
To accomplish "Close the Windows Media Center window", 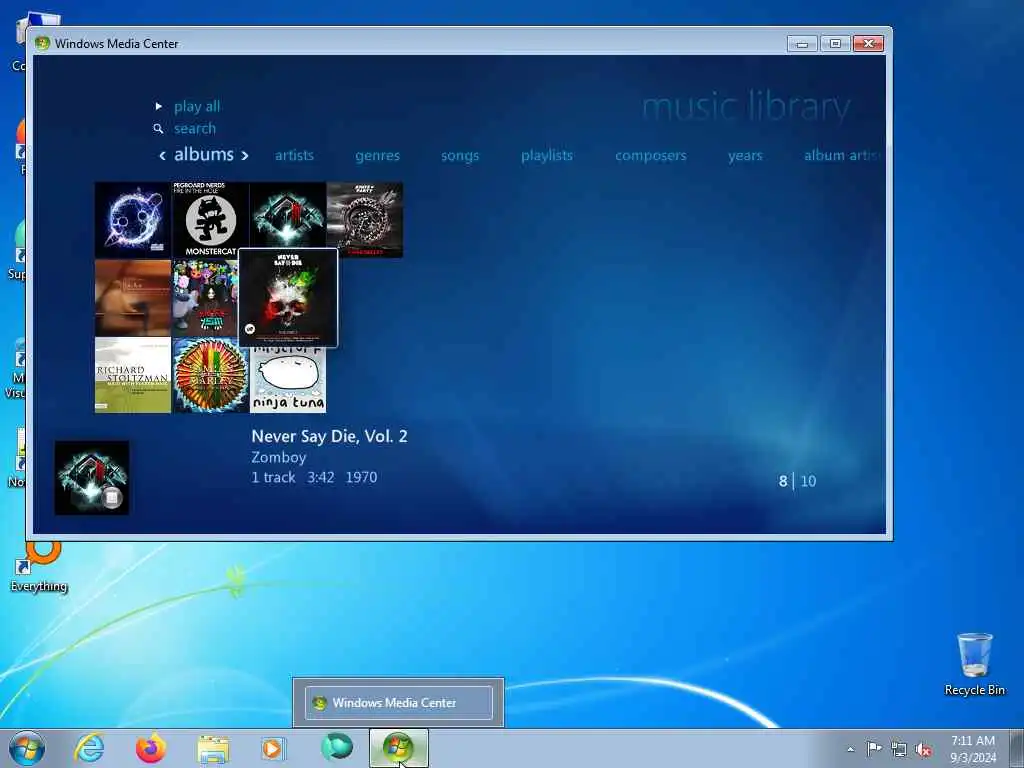I will coord(869,44).
